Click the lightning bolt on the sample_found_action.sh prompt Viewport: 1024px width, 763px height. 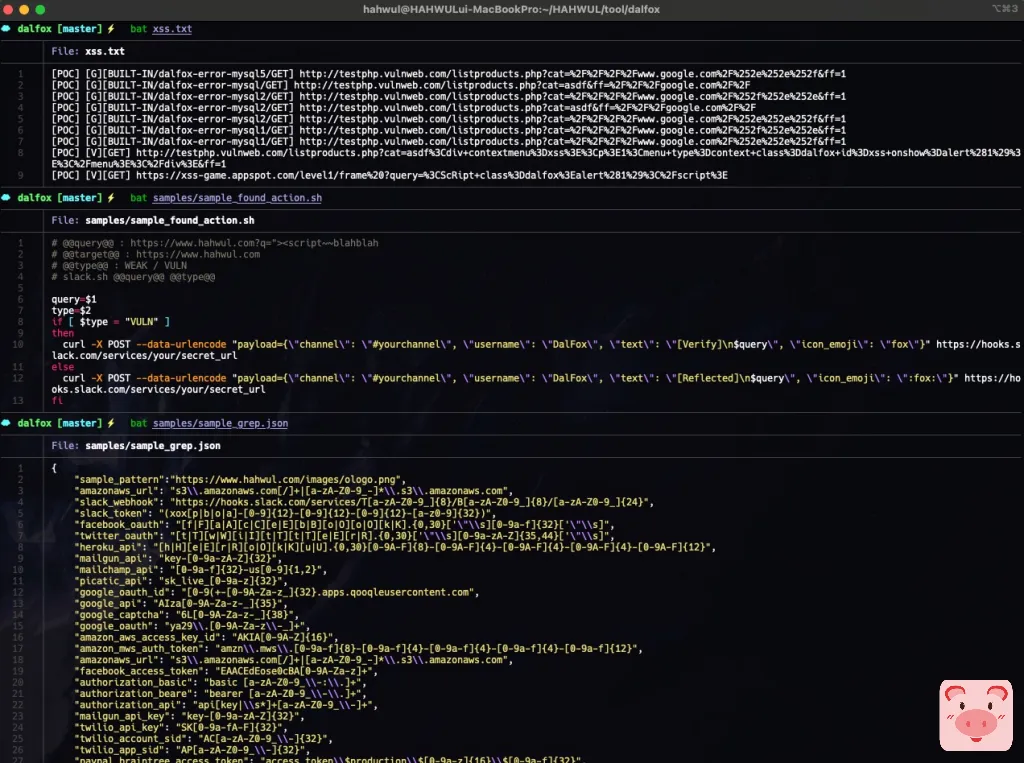(x=111, y=197)
